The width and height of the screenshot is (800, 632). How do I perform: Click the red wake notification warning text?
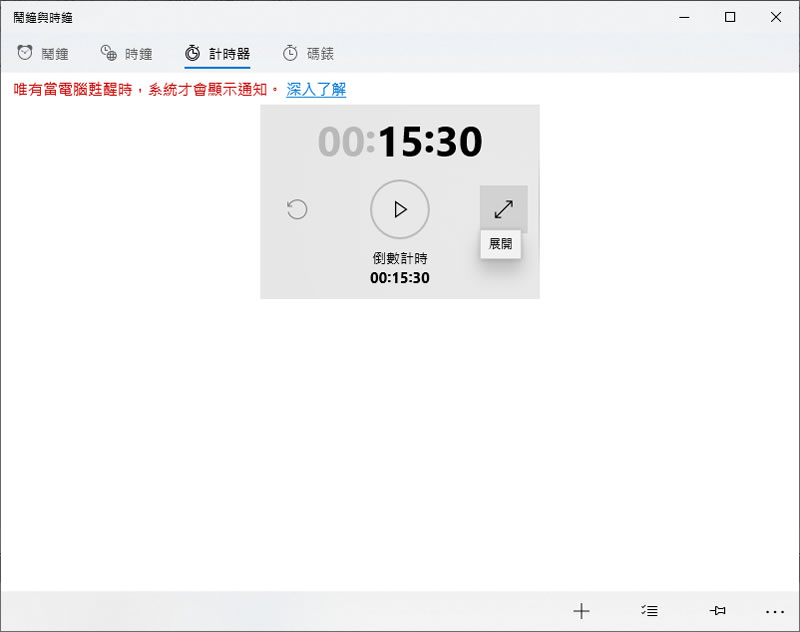coord(145,90)
